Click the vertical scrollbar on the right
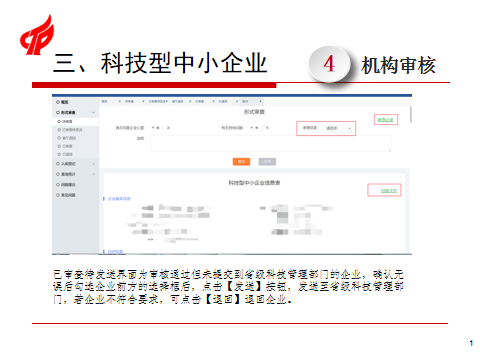This screenshot has width=480, height=360. click(411, 114)
